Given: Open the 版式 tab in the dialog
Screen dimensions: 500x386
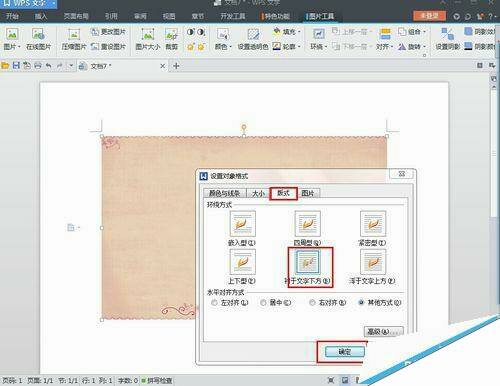Looking at the screenshot, I should point(283,193).
